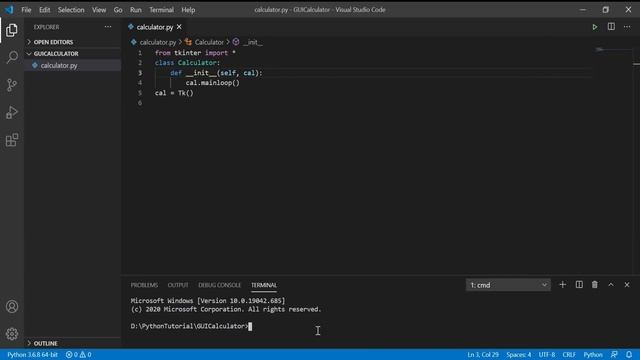This screenshot has height=360, width=640.
Task: Open the Explorer view in activity bar
Action: [x=12, y=30]
